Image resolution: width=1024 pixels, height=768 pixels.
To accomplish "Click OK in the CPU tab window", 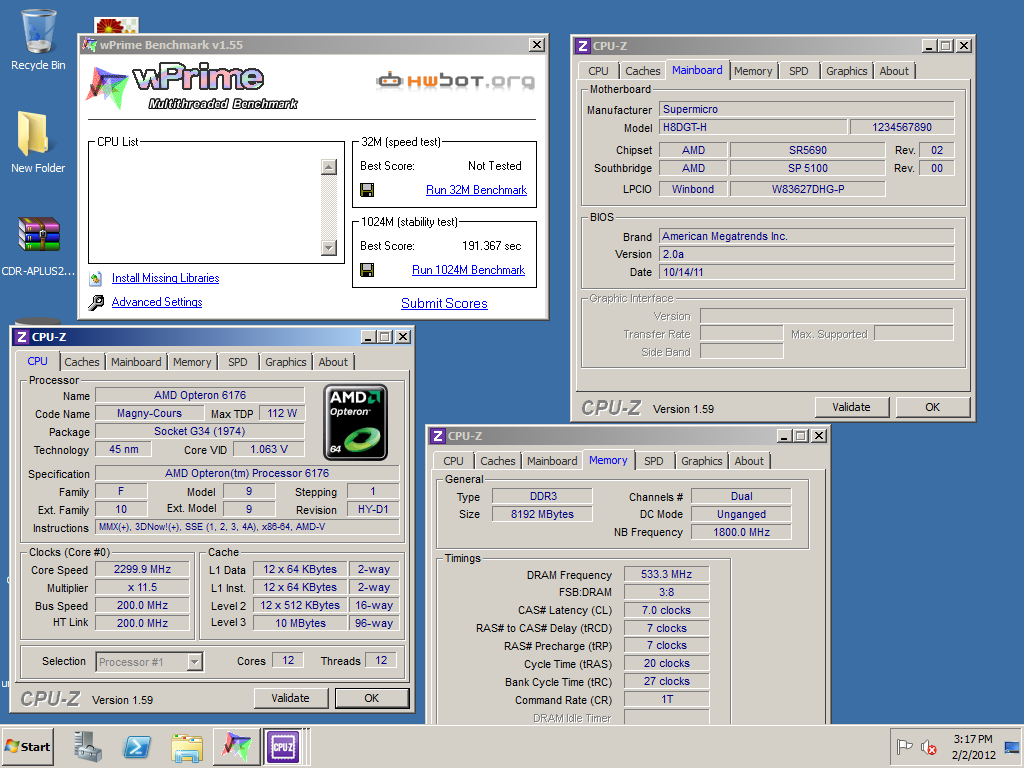I will (x=372, y=698).
